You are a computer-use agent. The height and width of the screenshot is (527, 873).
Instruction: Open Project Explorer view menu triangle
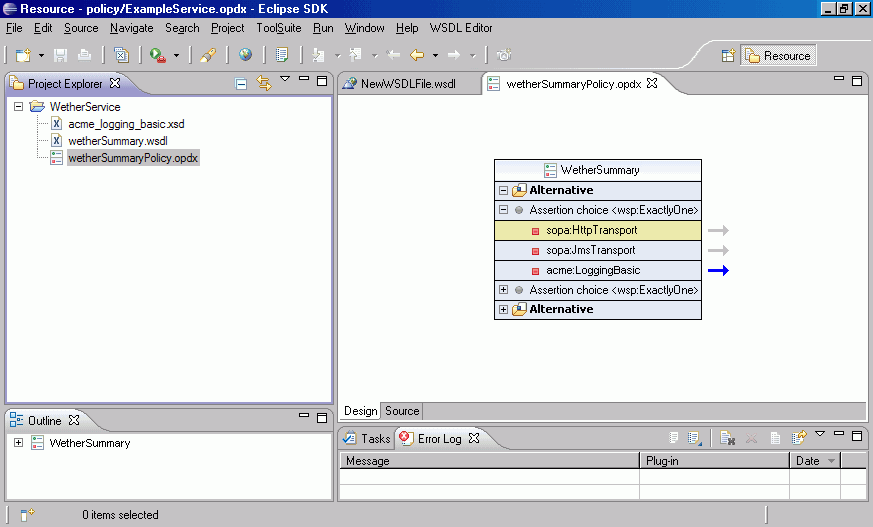point(285,79)
